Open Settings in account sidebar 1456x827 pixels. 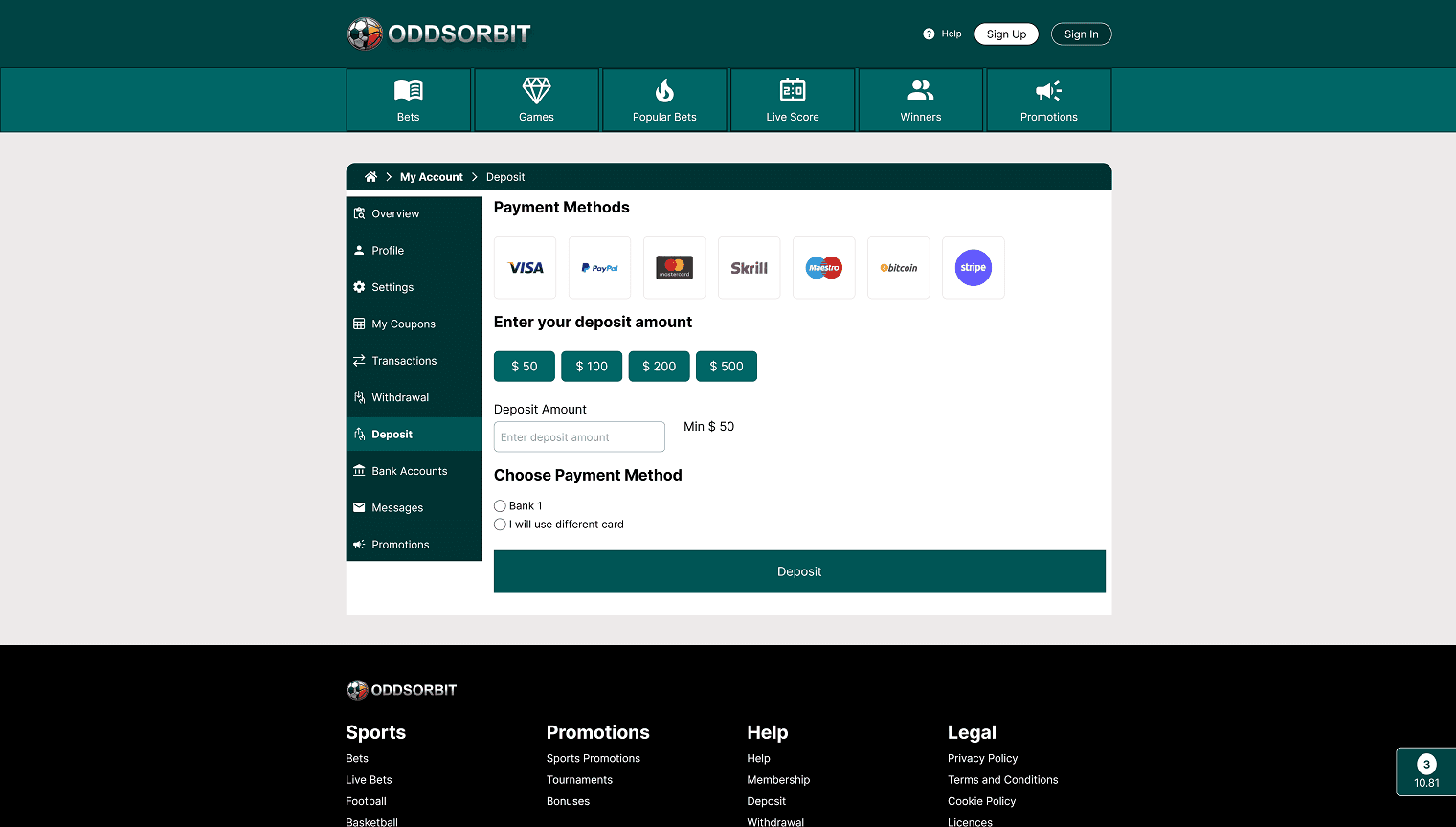pyautogui.click(x=414, y=287)
